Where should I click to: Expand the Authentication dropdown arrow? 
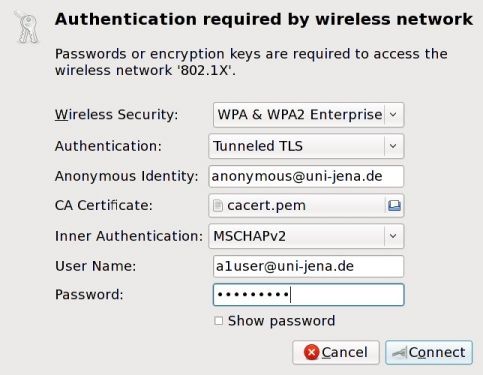pos(393,146)
